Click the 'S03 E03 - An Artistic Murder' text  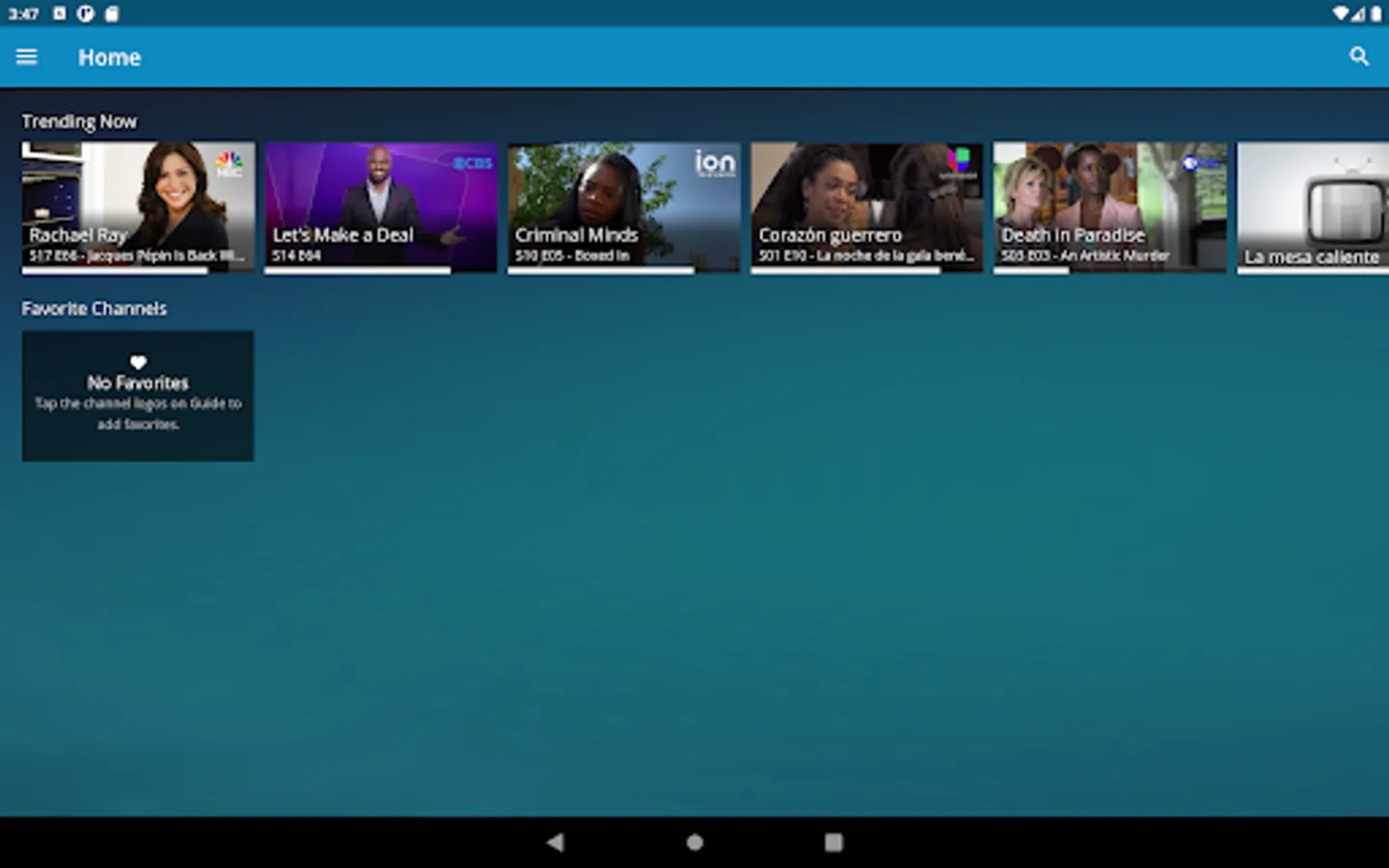[x=1085, y=256]
